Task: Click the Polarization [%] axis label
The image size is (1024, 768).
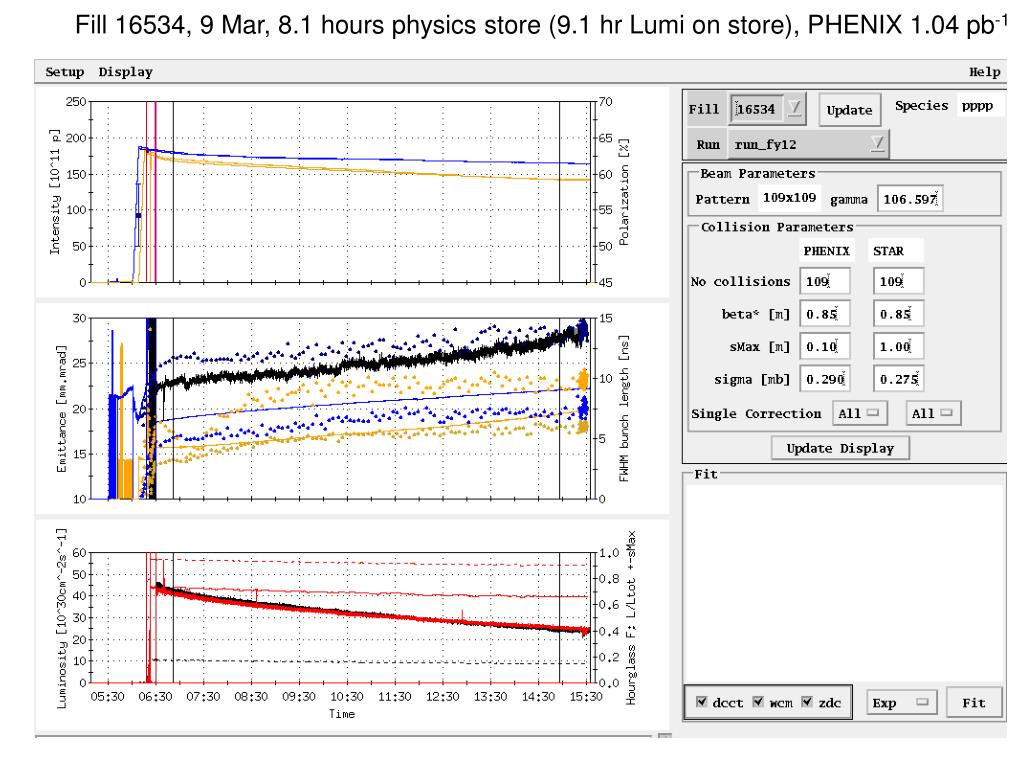Action: 623,192
